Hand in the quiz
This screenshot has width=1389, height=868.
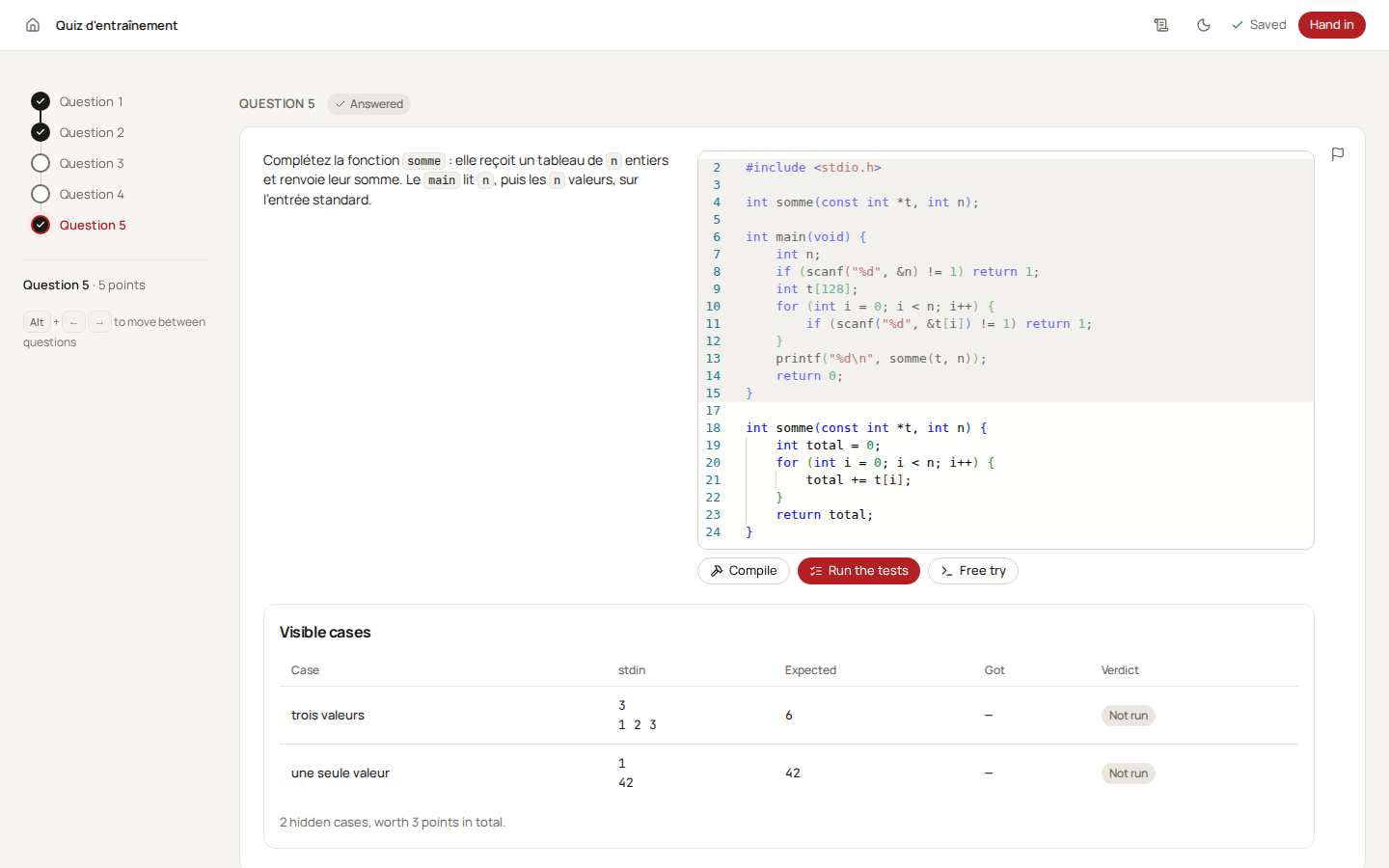click(1331, 25)
